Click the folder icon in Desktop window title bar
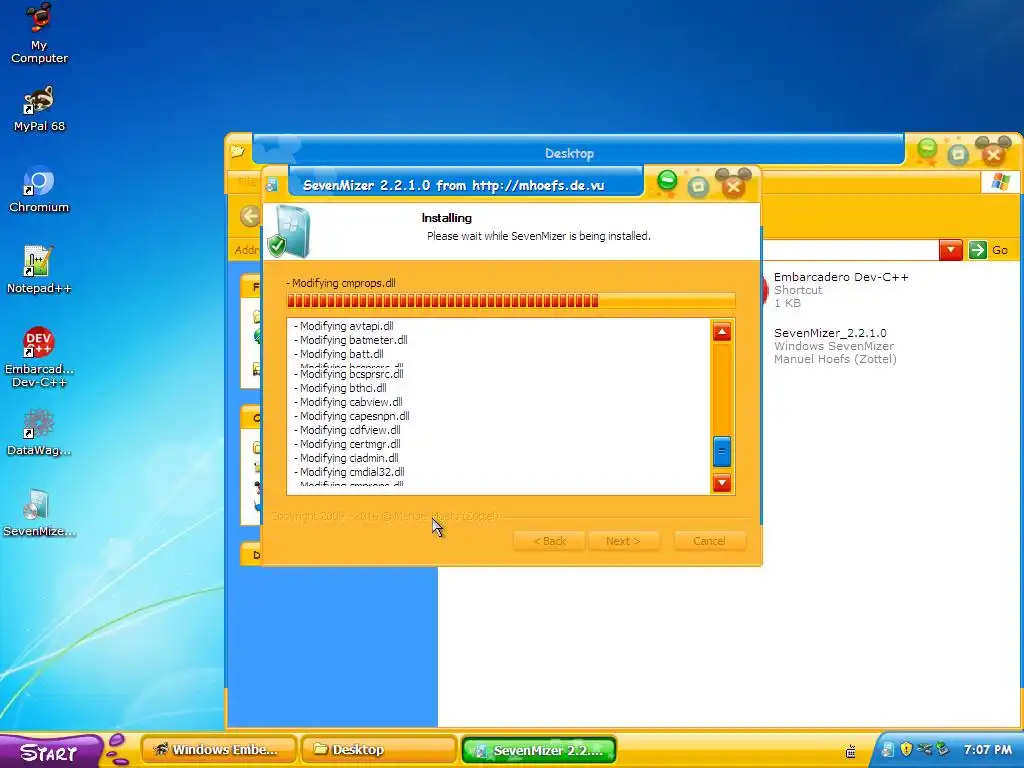The width and height of the screenshot is (1024, 768). pyautogui.click(x=237, y=152)
